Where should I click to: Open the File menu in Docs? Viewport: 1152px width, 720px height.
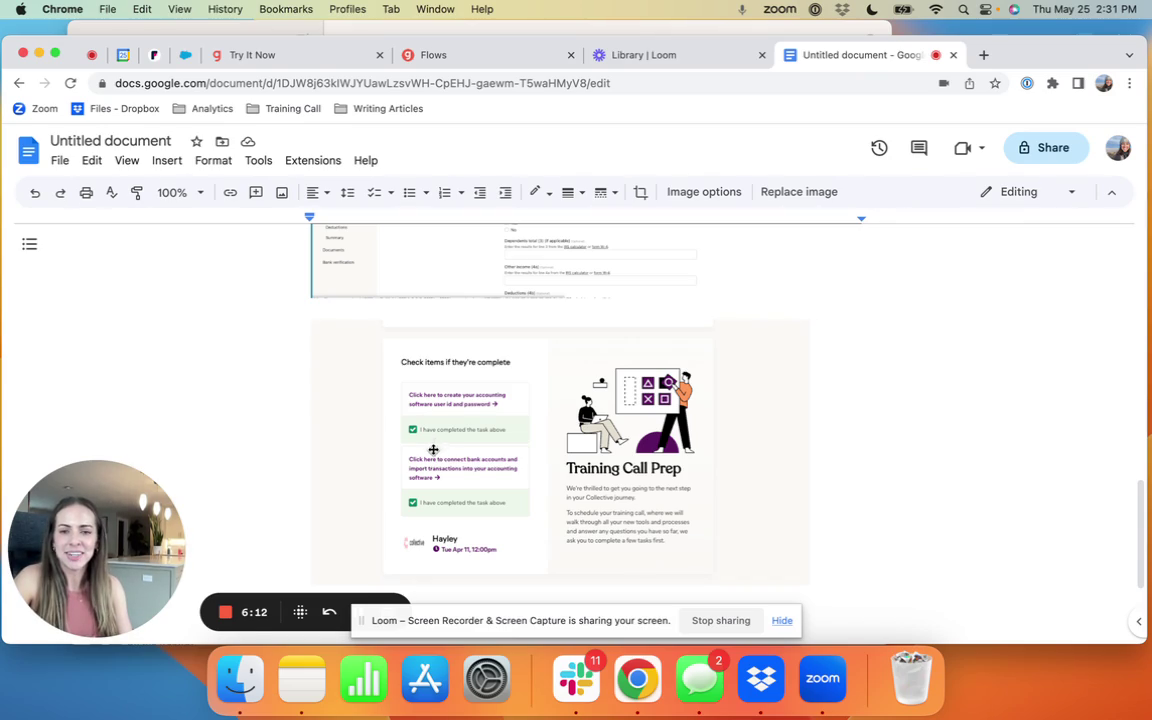[x=60, y=160]
